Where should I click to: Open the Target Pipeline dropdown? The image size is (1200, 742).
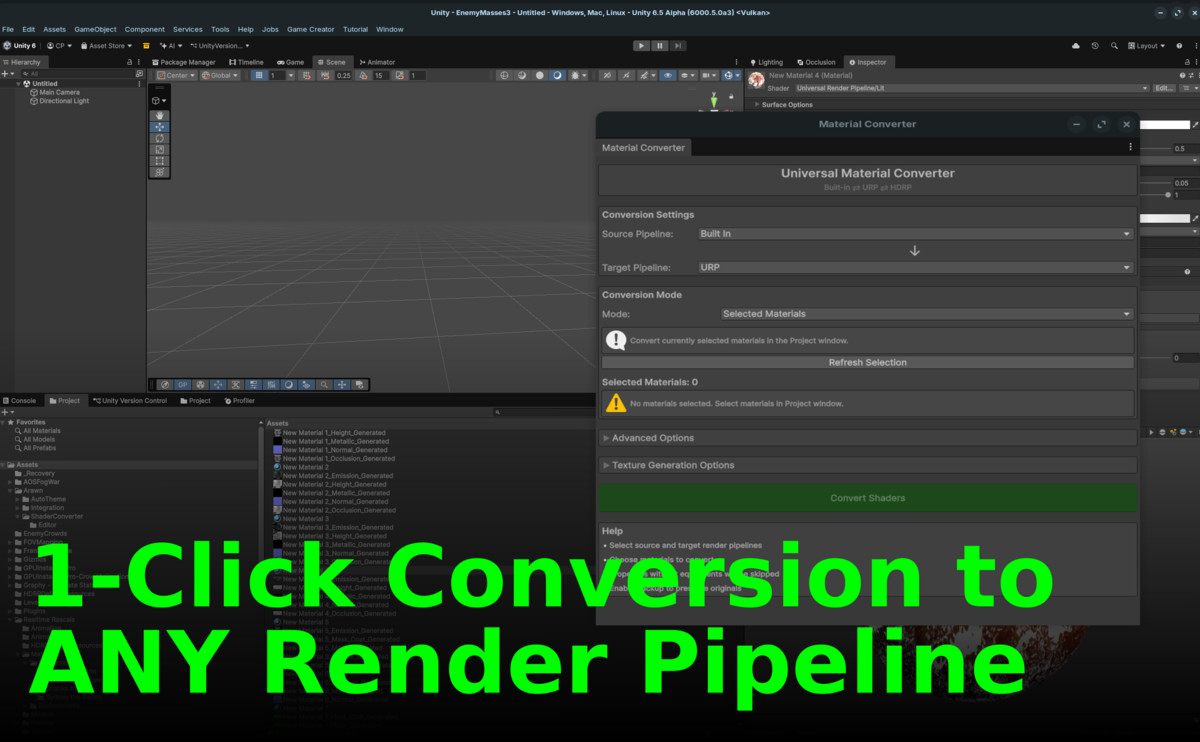tap(915, 268)
